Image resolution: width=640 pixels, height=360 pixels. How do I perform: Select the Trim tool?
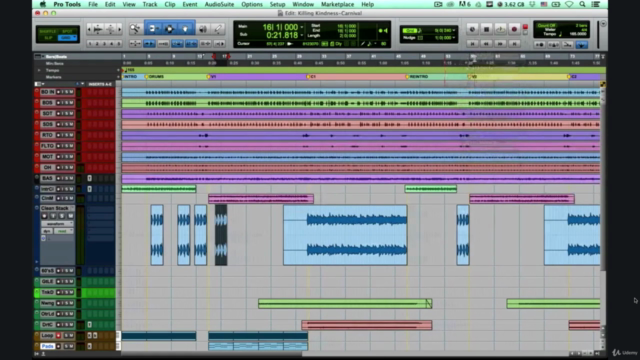tap(153, 29)
